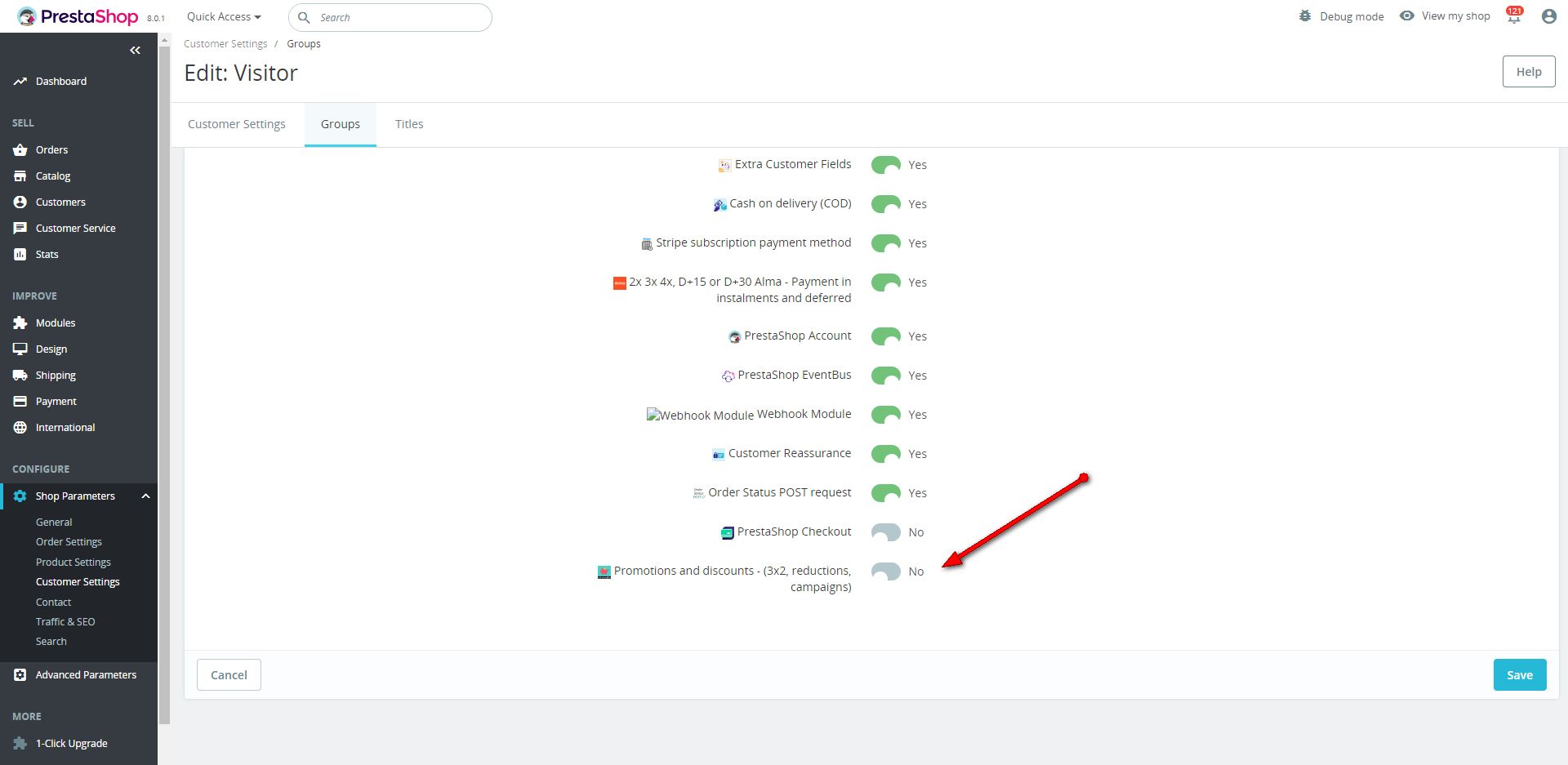
Task: Click the Dashboard trend icon
Action: 20,82
